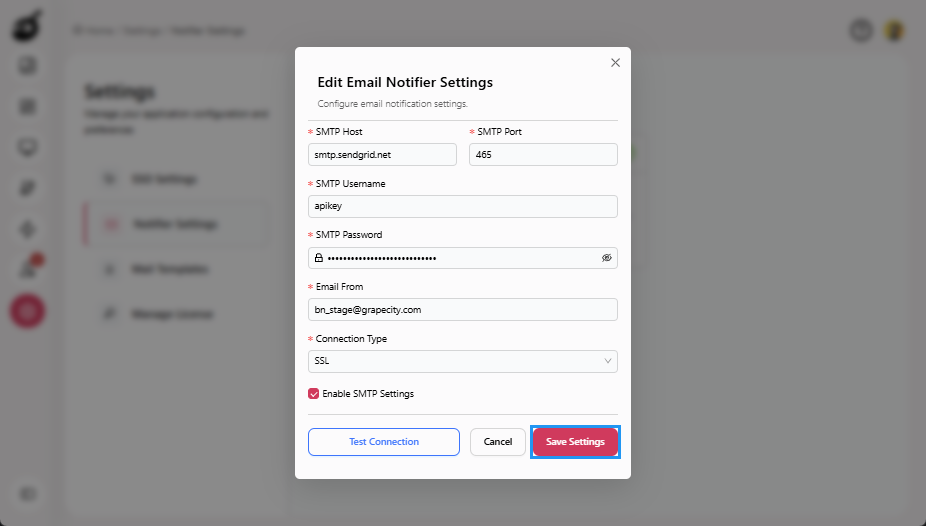This screenshot has width=926, height=526.
Task: Click the 'SMTP Host' label
Action: [339, 132]
